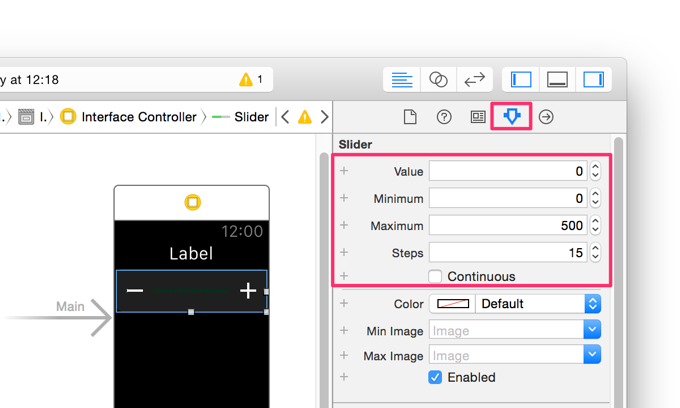The height and width of the screenshot is (408, 680).
Task: Select Slider in jump bar
Action: click(x=241, y=117)
